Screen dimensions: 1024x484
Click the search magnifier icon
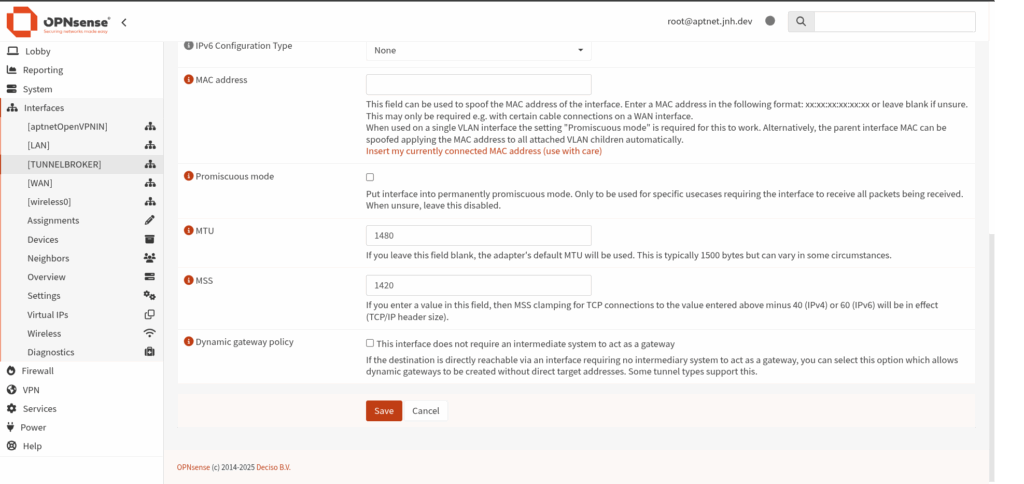pos(801,22)
